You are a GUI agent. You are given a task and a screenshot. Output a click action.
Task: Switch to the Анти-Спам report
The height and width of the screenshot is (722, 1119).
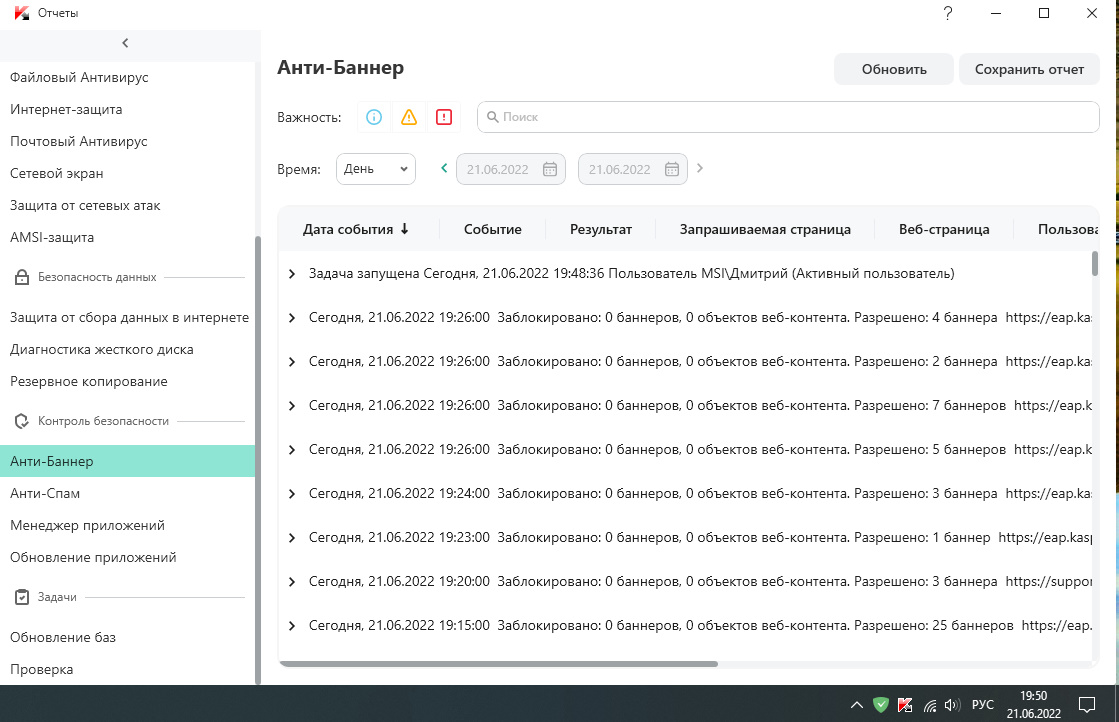click(x=45, y=493)
